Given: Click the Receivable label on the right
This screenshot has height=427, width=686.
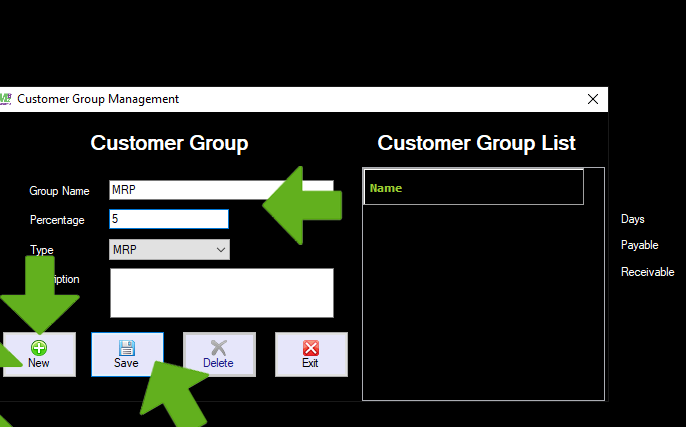Looking at the screenshot, I should point(647,272).
